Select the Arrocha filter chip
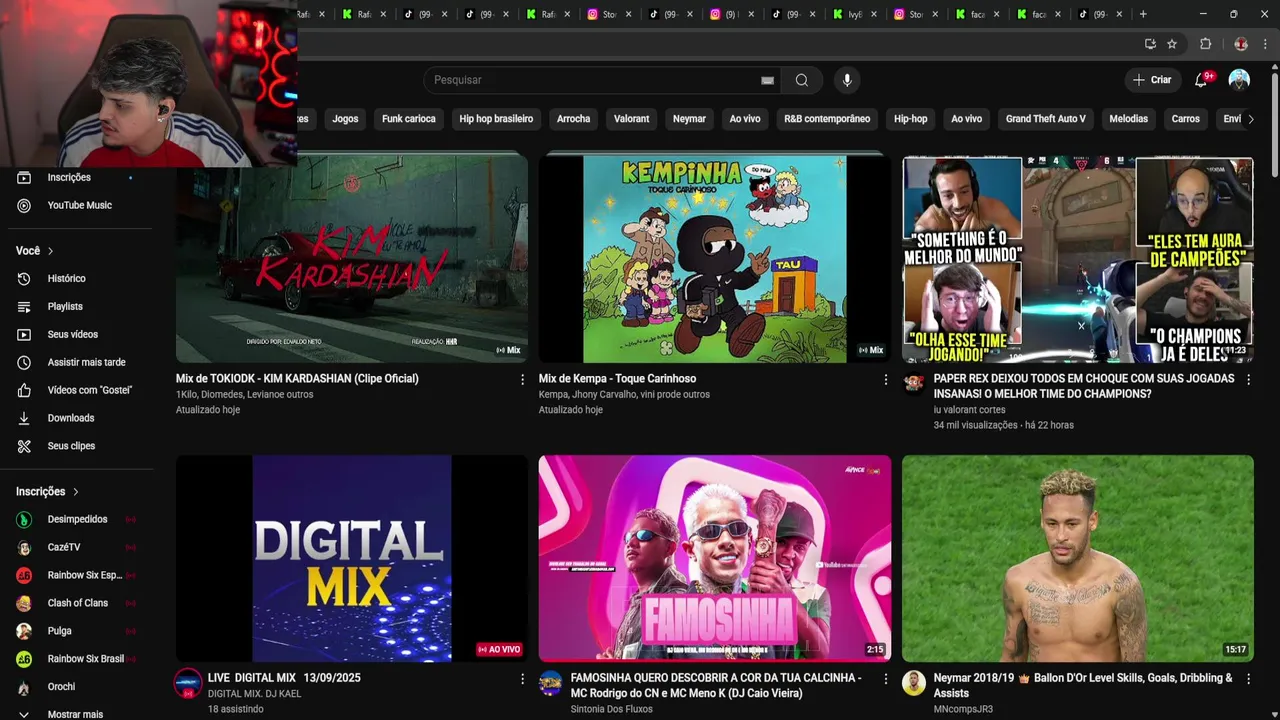Screen dimensions: 1280x720 click(573, 119)
